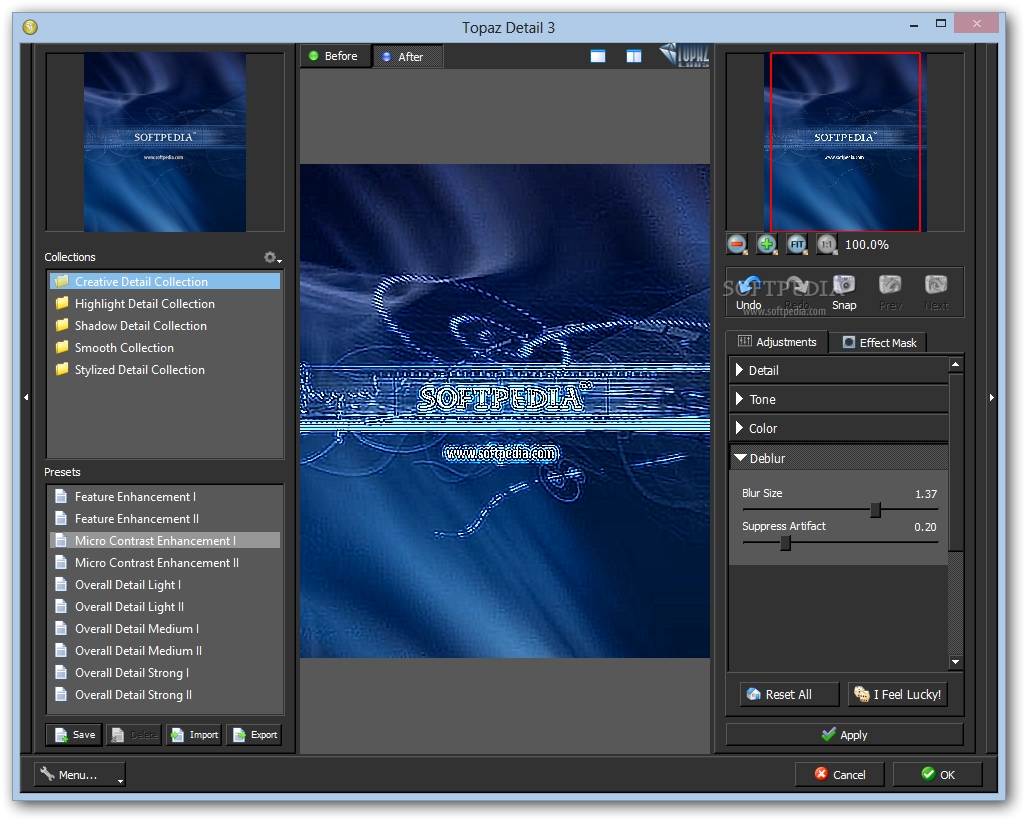Click the main preview image canvas

(504, 411)
